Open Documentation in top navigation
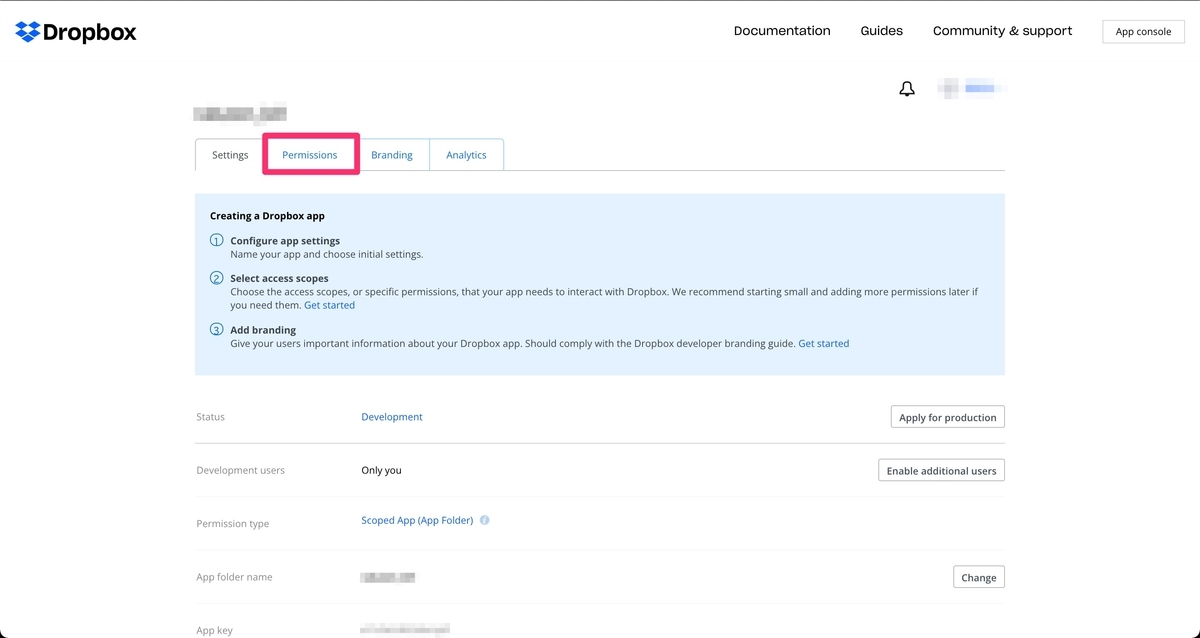1200x638 pixels. pyautogui.click(x=782, y=31)
